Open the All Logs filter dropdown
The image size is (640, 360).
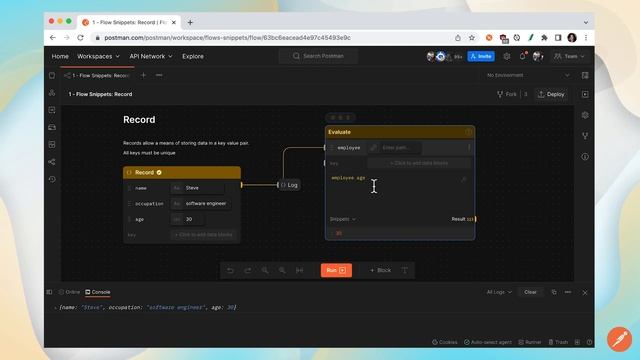point(499,292)
